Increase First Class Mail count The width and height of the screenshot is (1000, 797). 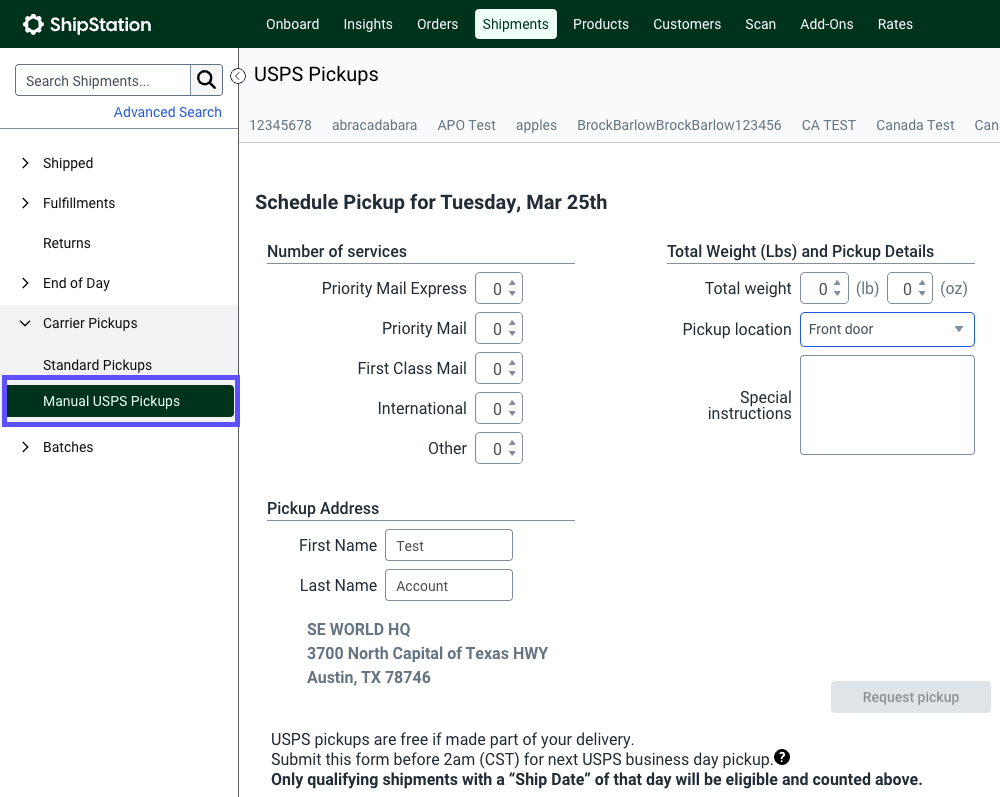[x=512, y=363]
